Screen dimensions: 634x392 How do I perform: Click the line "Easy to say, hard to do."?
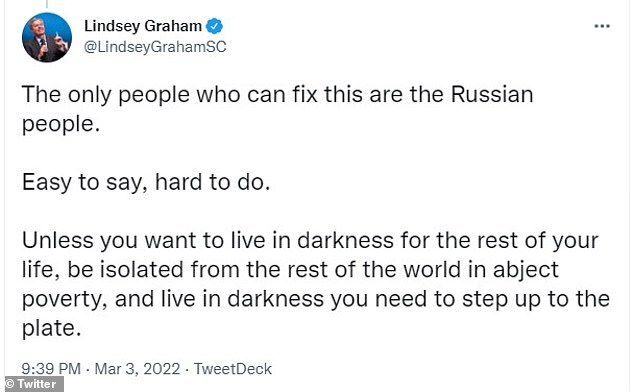point(146,182)
